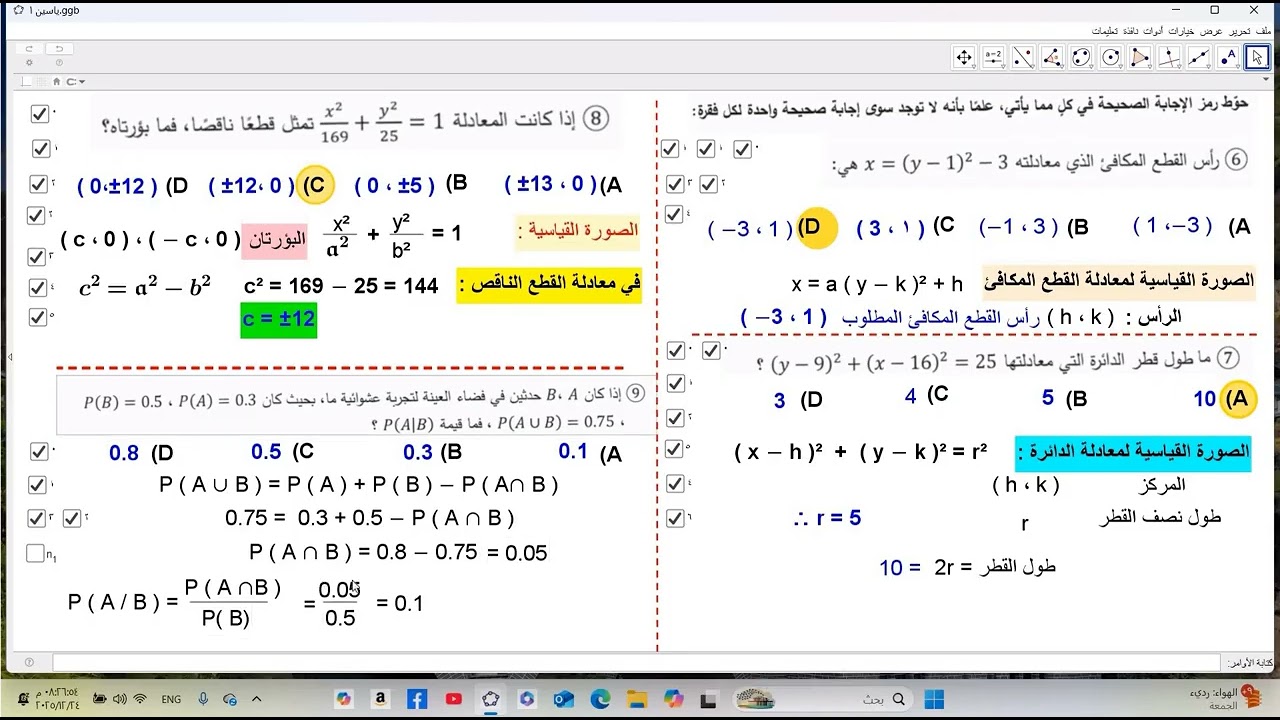Uncheck checkbox beside P(A∪B)=P(A)+P(B)−P(A∩B)
Viewport: 1280px width, 720px height.
point(38,485)
